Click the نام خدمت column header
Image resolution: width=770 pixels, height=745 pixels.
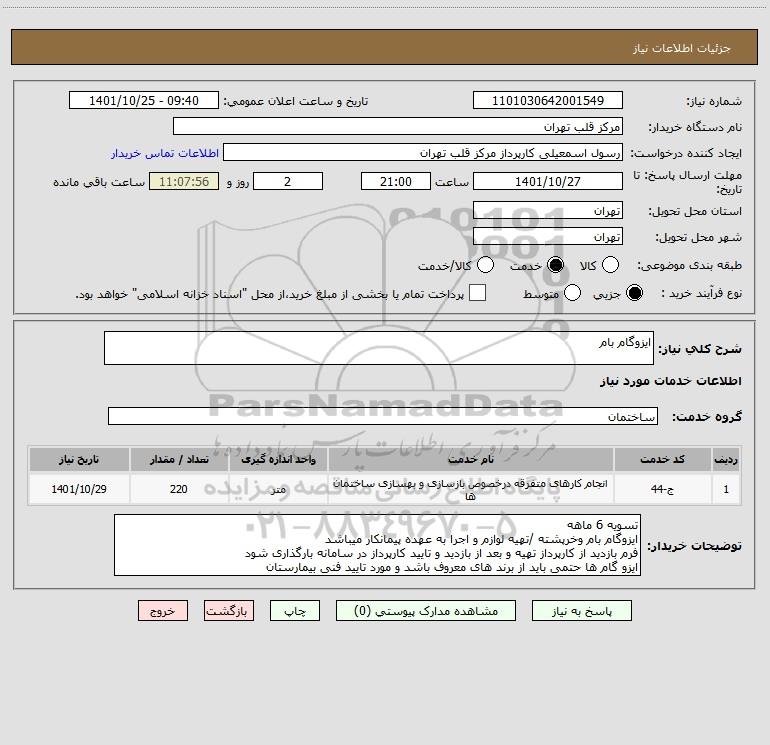pyautogui.click(x=470, y=459)
